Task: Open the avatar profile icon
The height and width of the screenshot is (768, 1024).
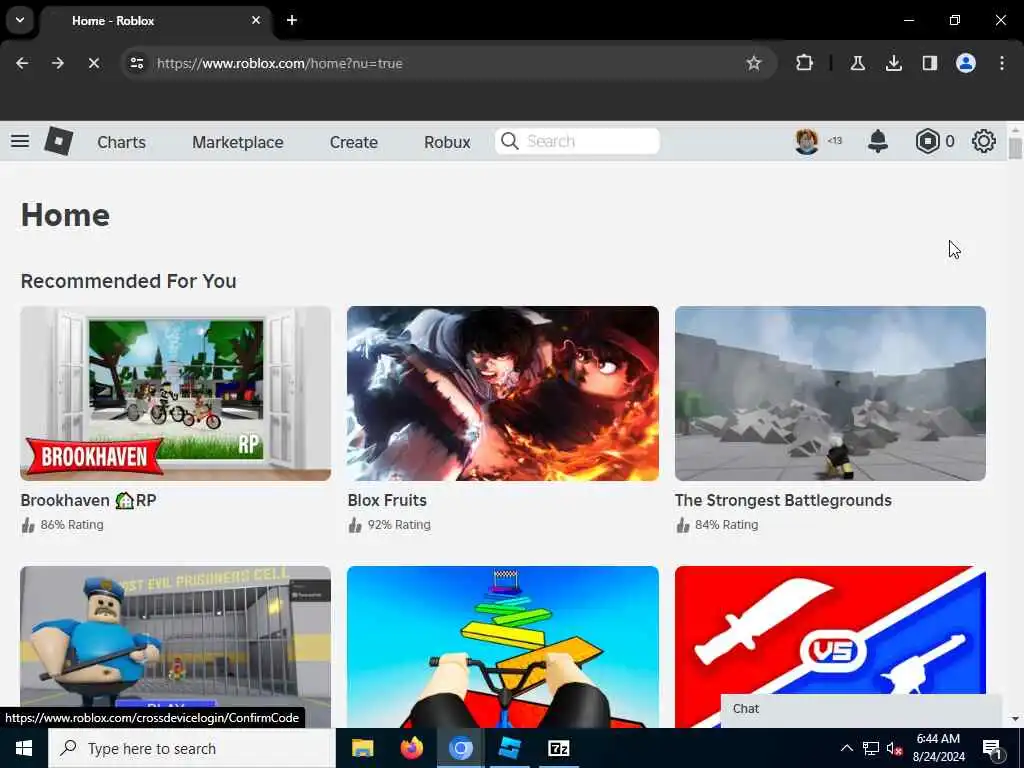Action: point(807,141)
